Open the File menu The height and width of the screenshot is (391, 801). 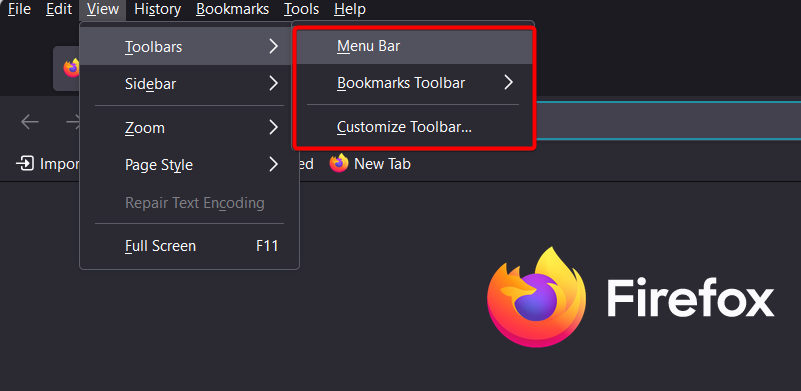tap(19, 9)
